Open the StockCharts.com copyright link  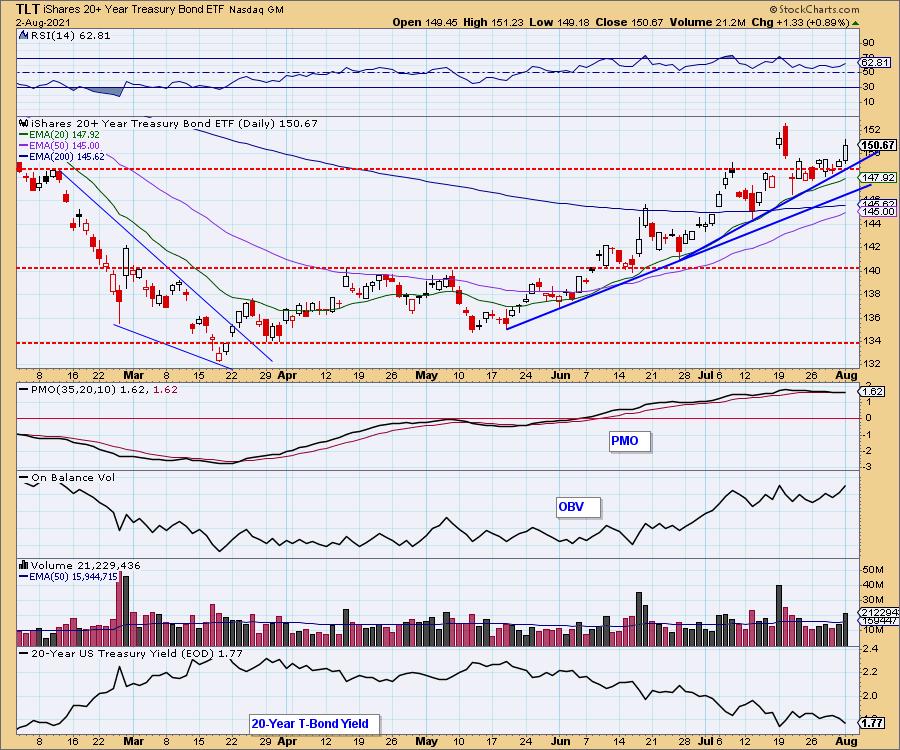(814, 9)
